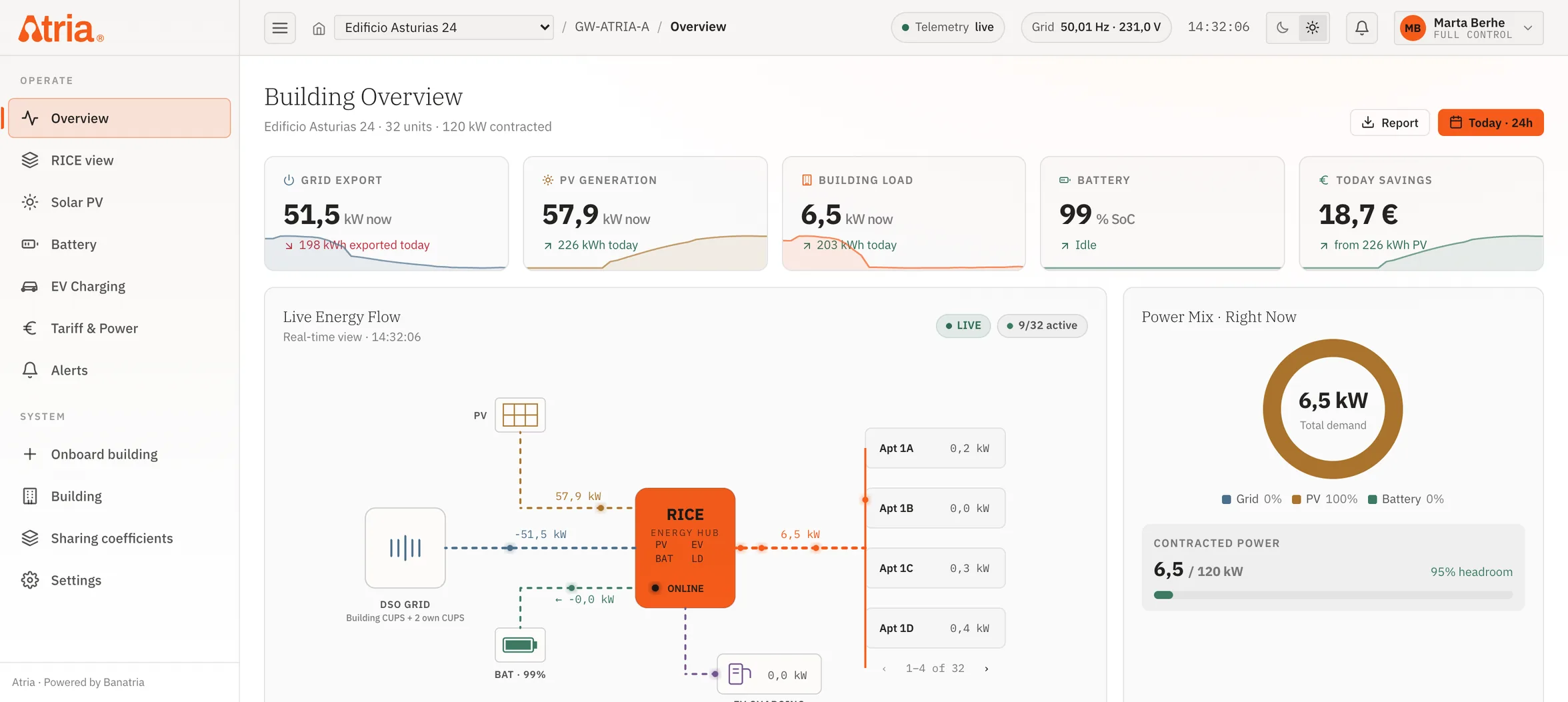
Task: Open Battery page in sidebar
Action: coord(119,244)
